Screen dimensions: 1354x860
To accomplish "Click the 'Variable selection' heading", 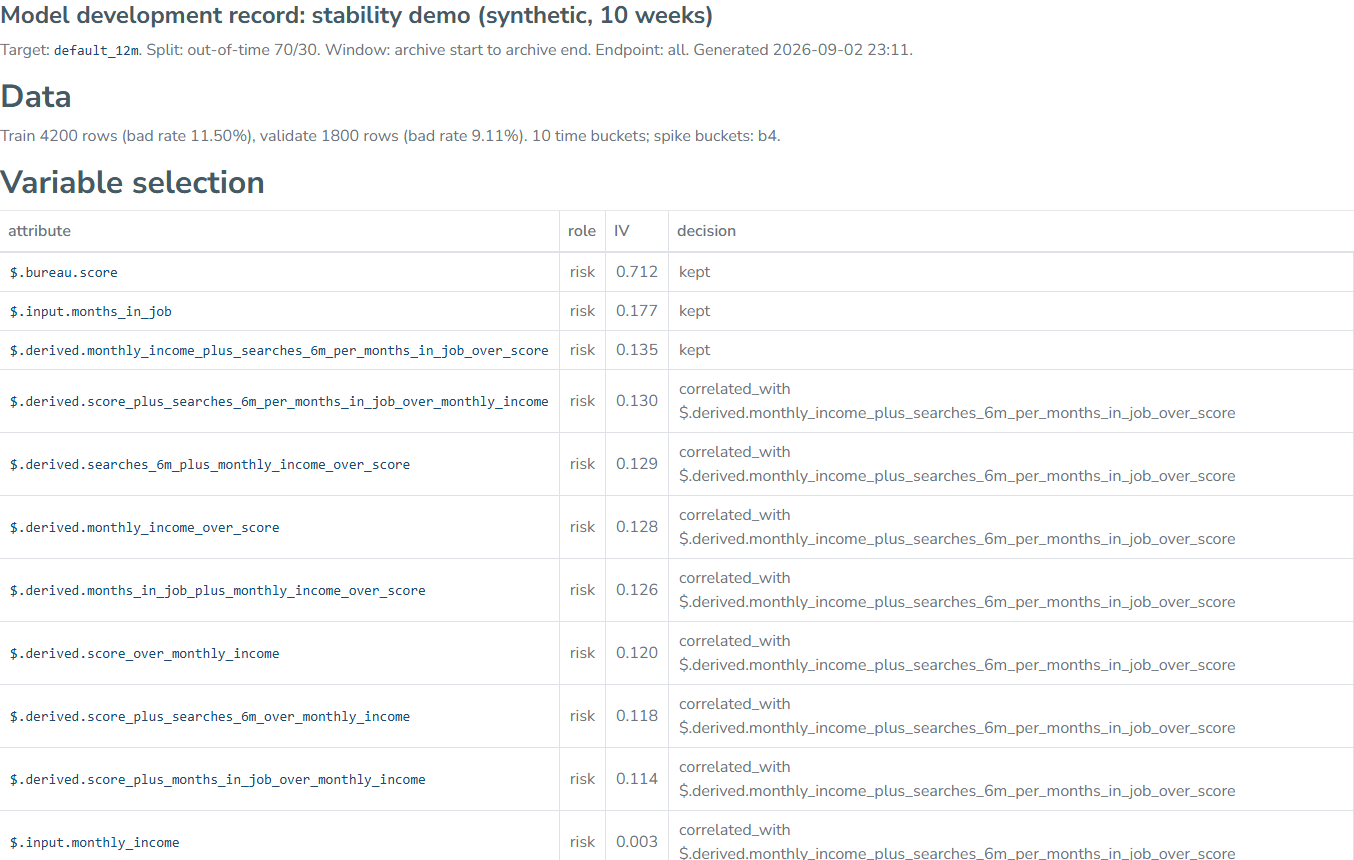I will 132,182.
